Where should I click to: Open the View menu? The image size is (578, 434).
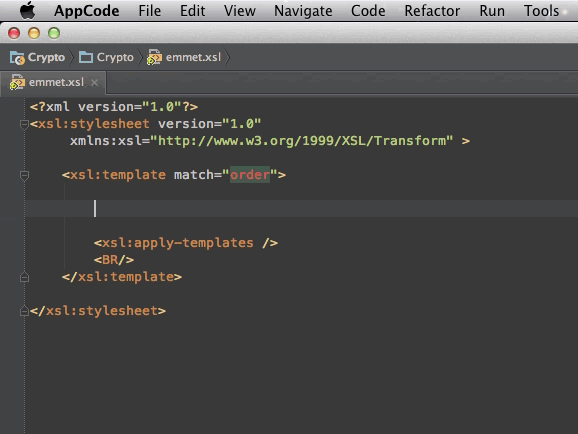point(240,11)
